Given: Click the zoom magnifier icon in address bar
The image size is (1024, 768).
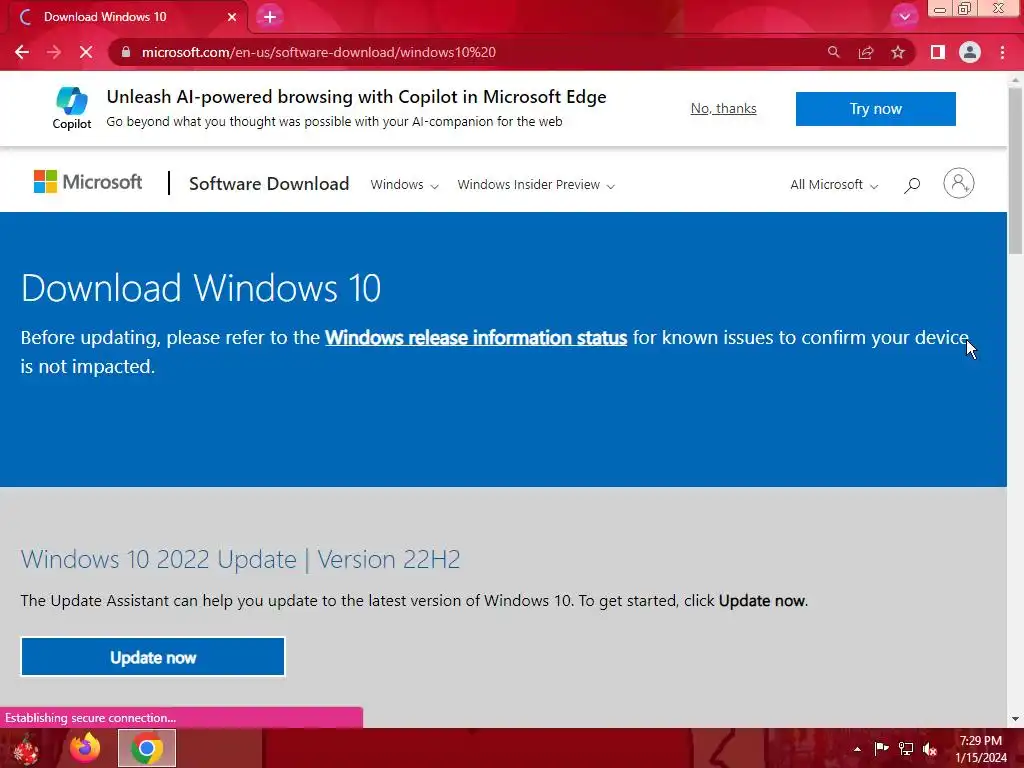Looking at the screenshot, I should click(833, 52).
